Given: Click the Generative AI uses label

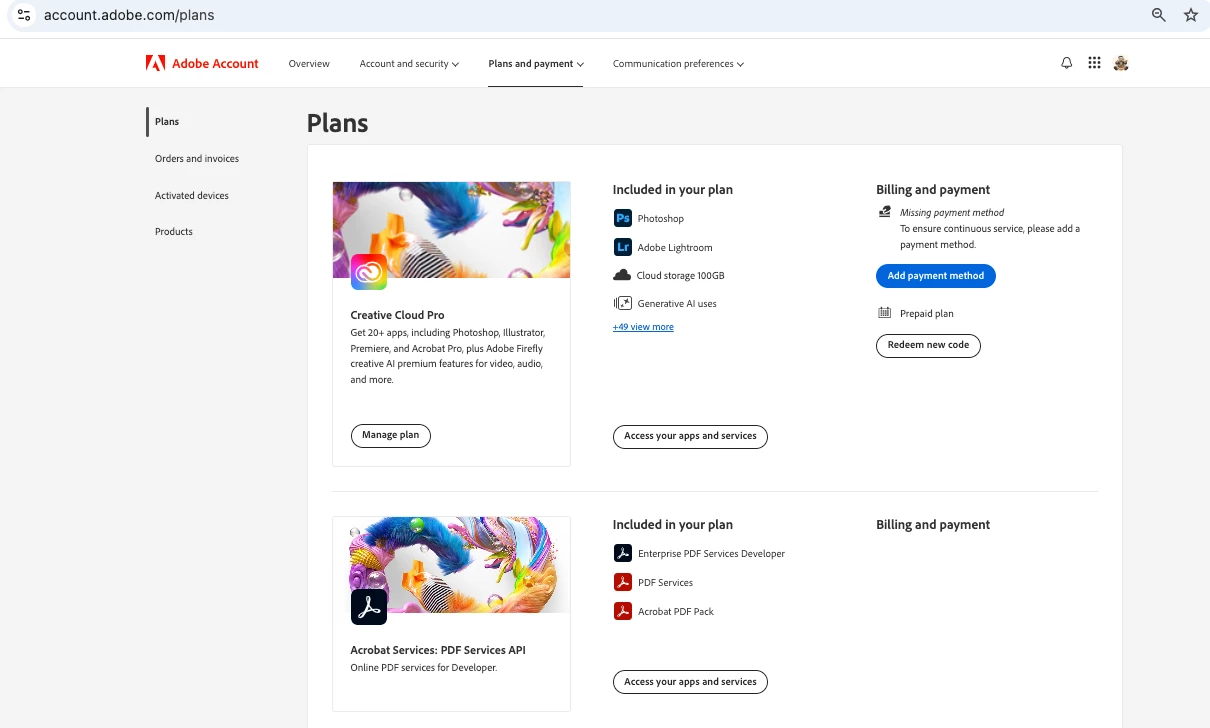Looking at the screenshot, I should (x=677, y=304).
